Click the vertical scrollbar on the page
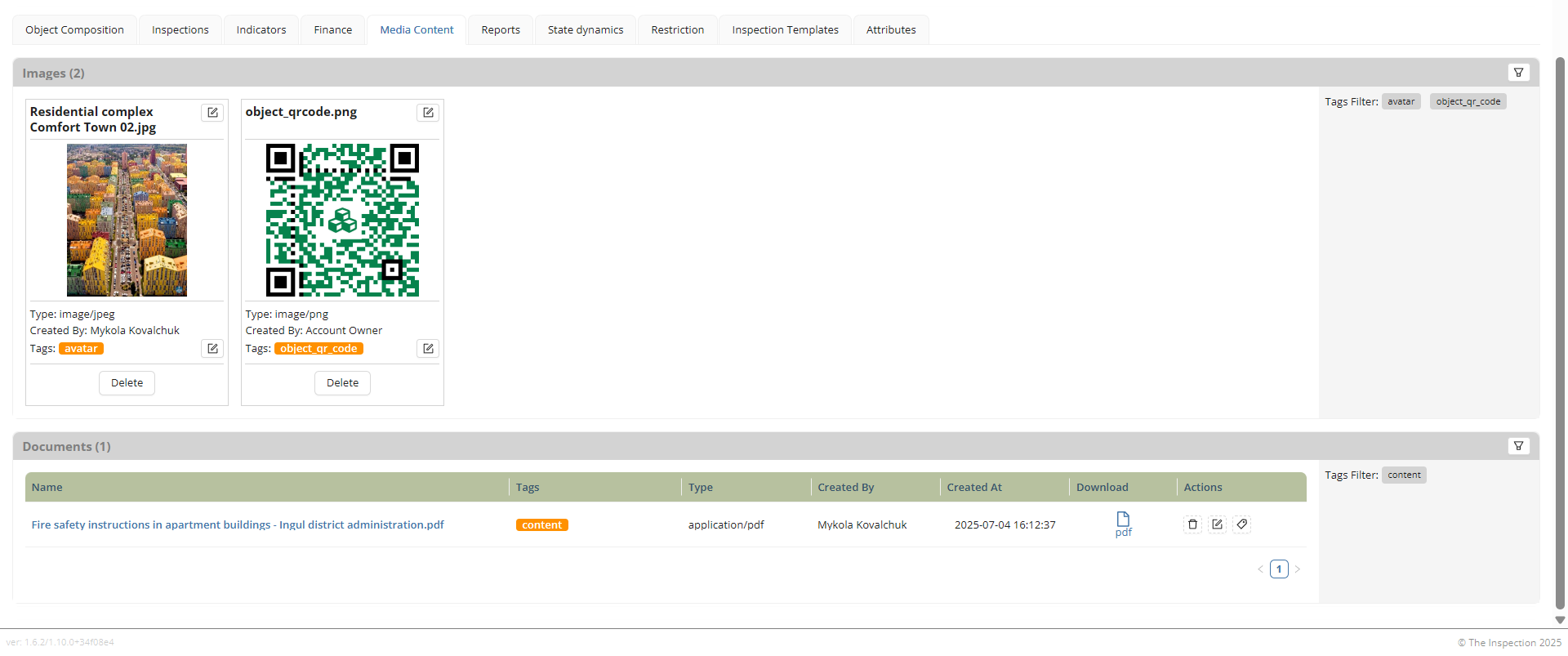 click(1560, 327)
